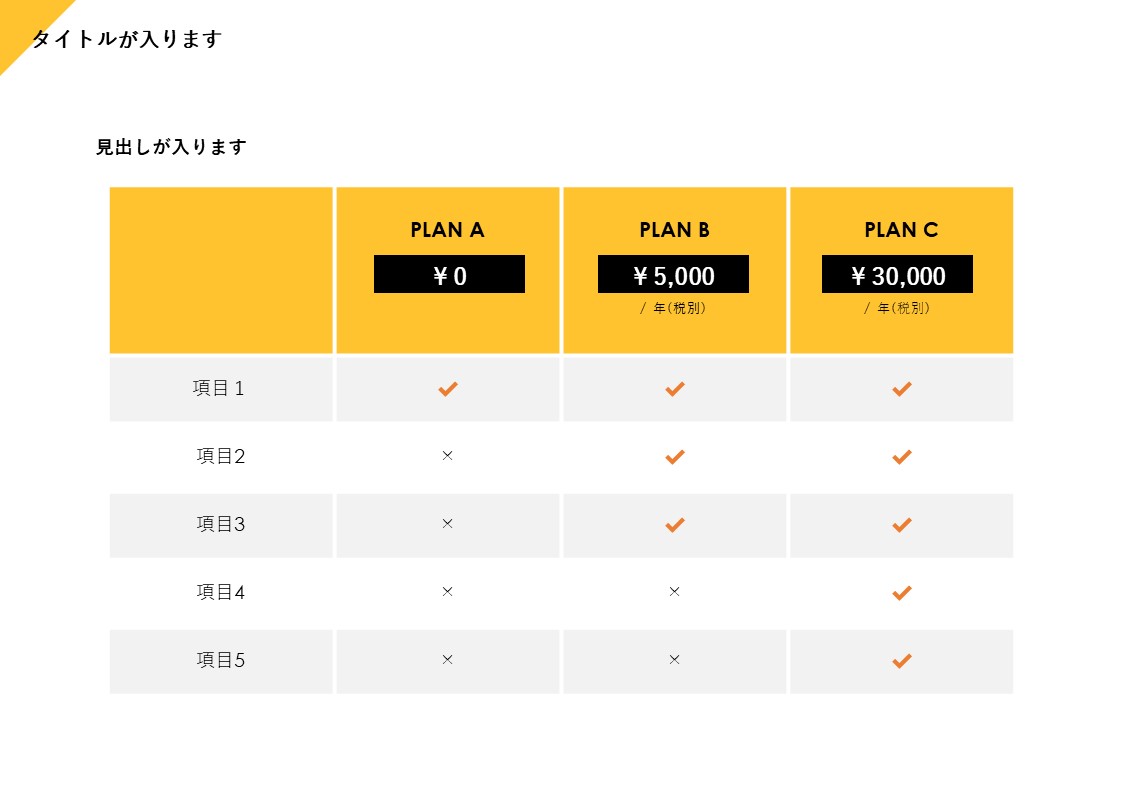Click the 見出しが入ります heading

[171, 147]
